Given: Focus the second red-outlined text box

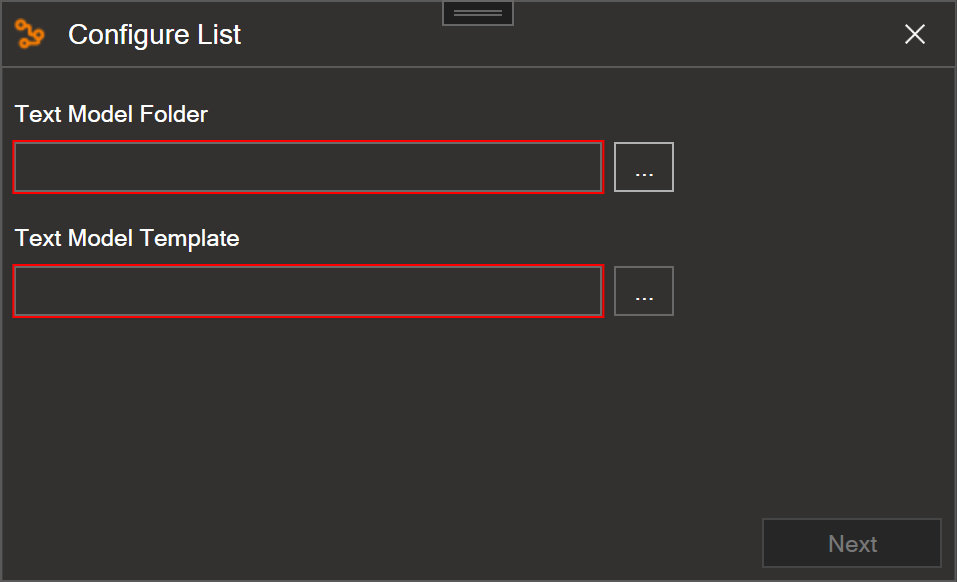Looking at the screenshot, I should pyautogui.click(x=308, y=291).
